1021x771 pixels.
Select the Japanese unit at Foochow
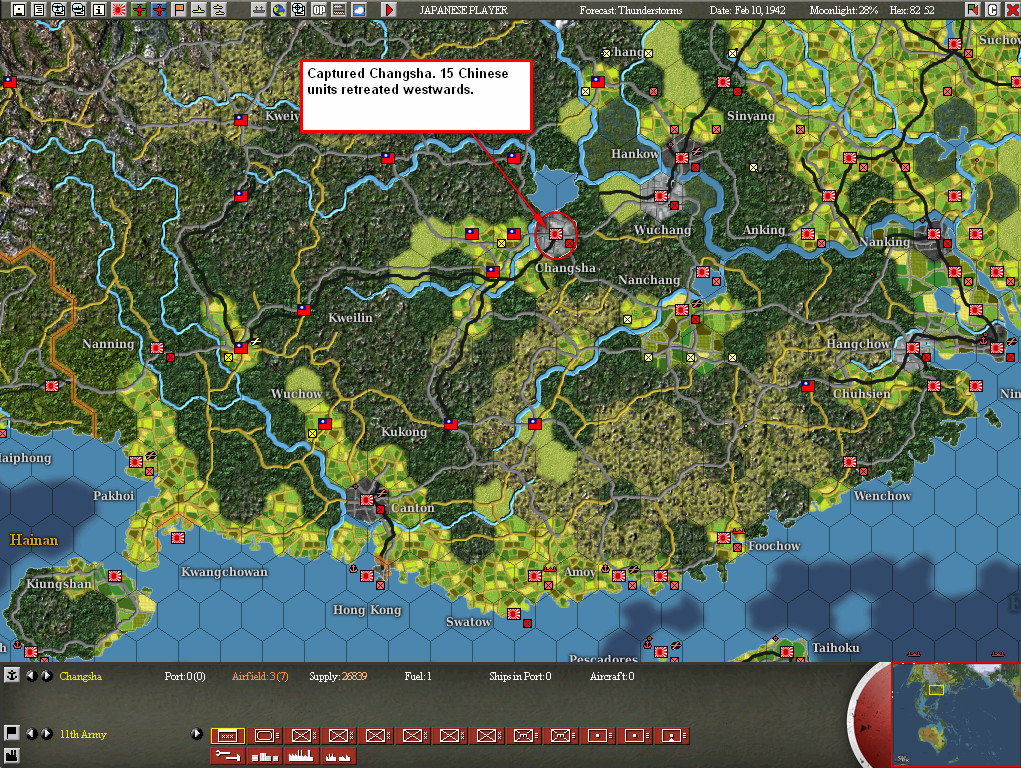(723, 538)
